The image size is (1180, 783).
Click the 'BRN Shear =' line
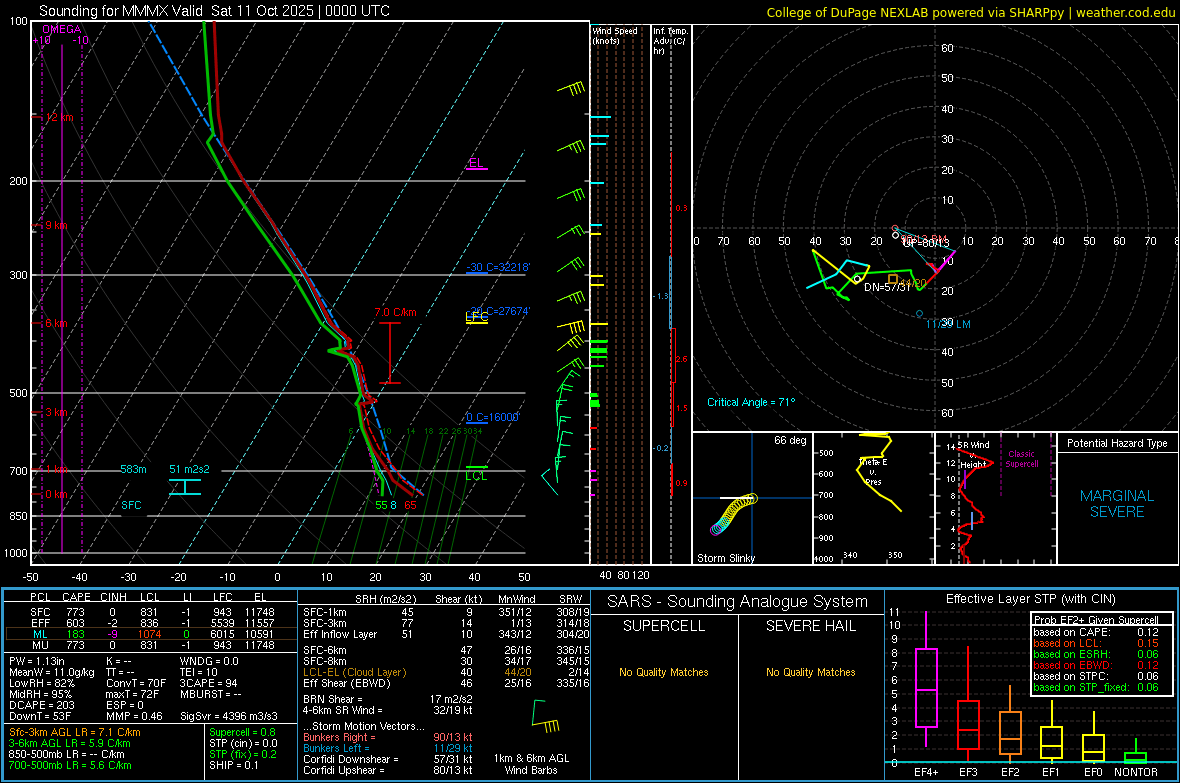point(388,699)
